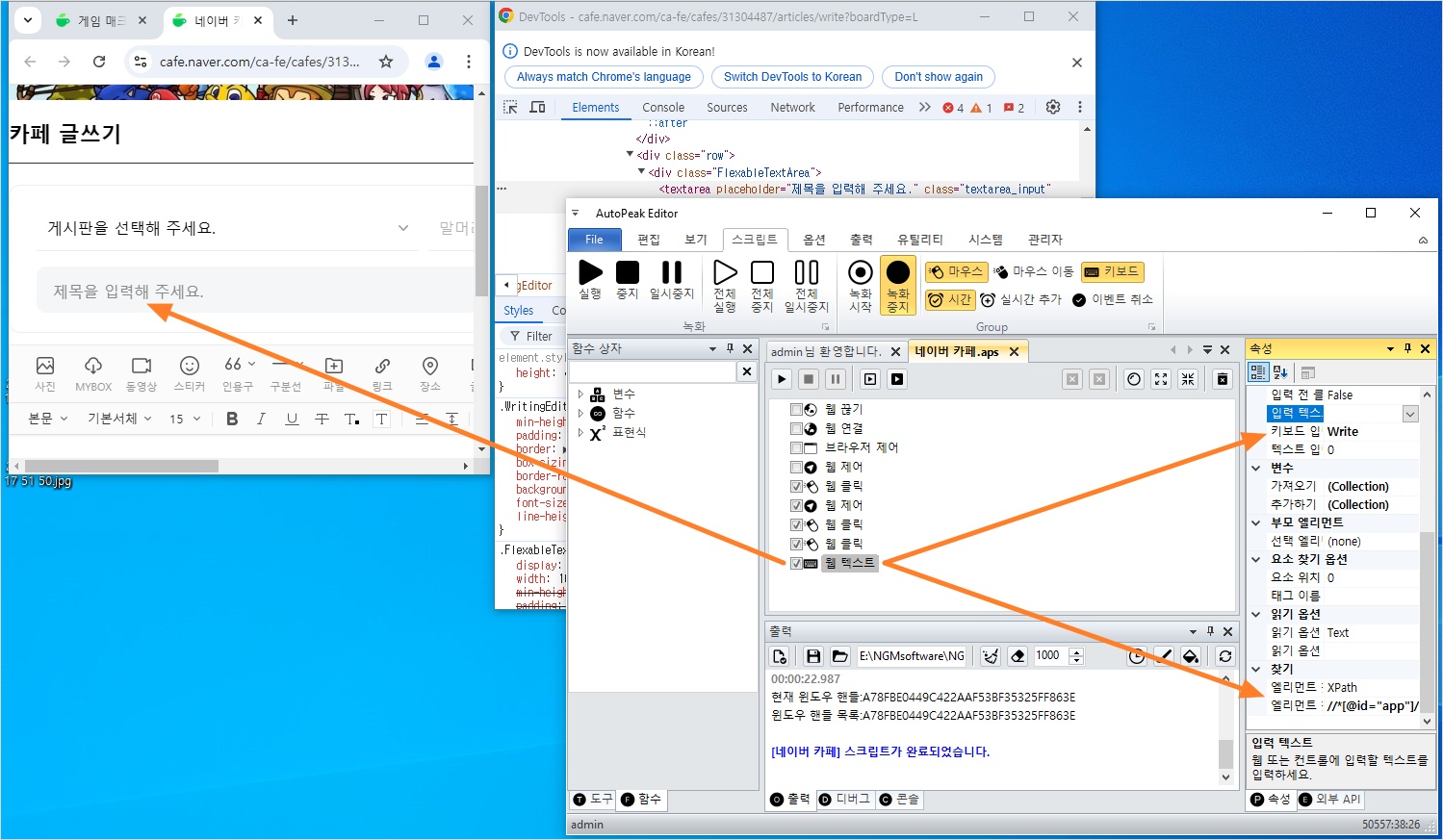Viewport: 1443px width, 840px height.
Task: Open 게시판을 선택해 주세요 dropdown
Action: pos(229,228)
